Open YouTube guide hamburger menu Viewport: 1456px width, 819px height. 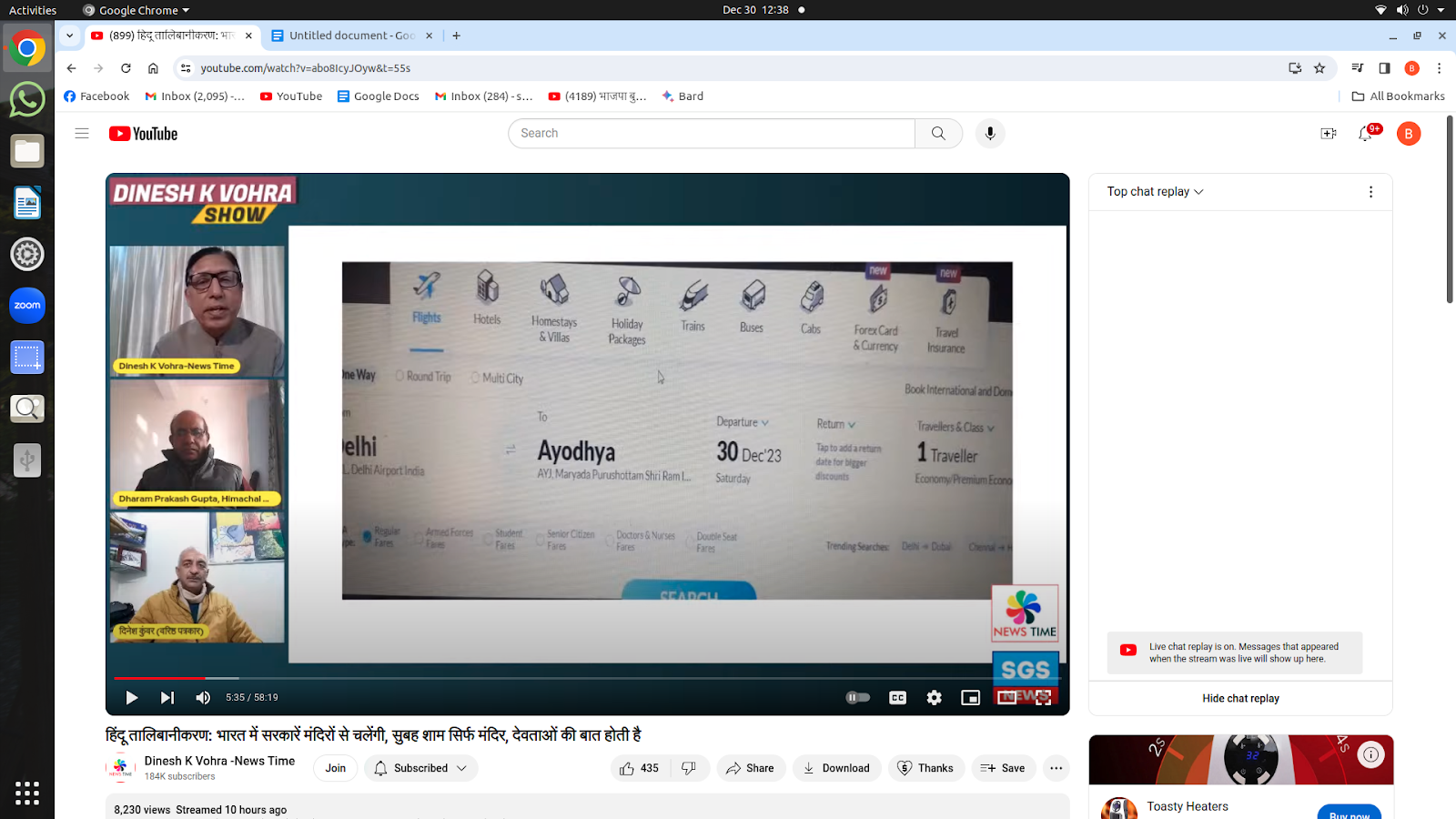tap(82, 134)
